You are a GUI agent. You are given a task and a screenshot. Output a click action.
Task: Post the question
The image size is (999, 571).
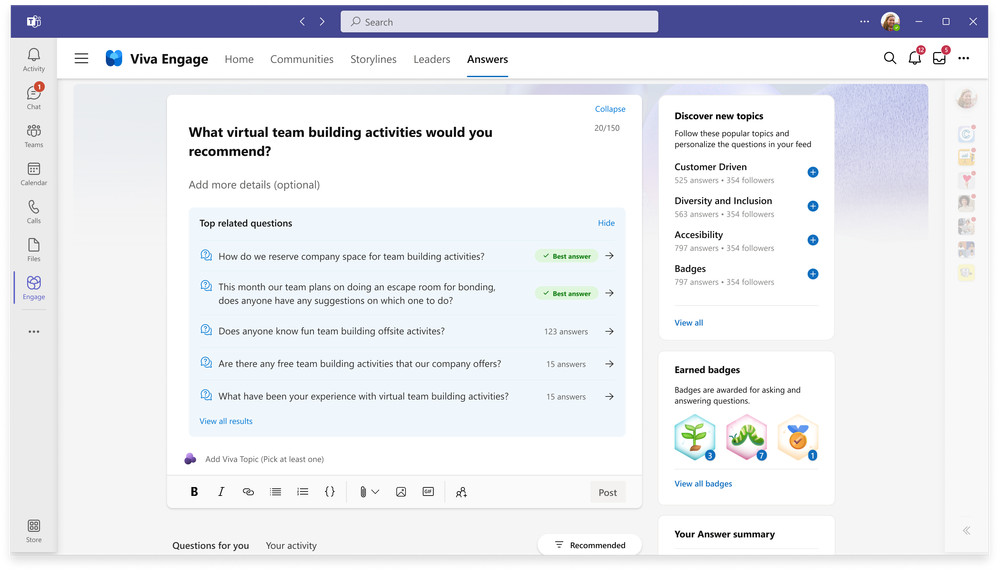pos(608,492)
